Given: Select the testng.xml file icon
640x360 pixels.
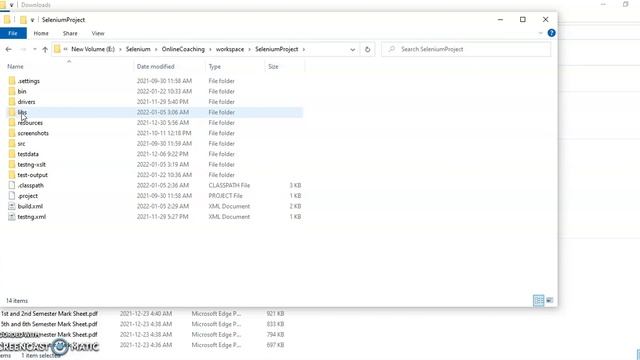Looking at the screenshot, I should coord(12,216).
